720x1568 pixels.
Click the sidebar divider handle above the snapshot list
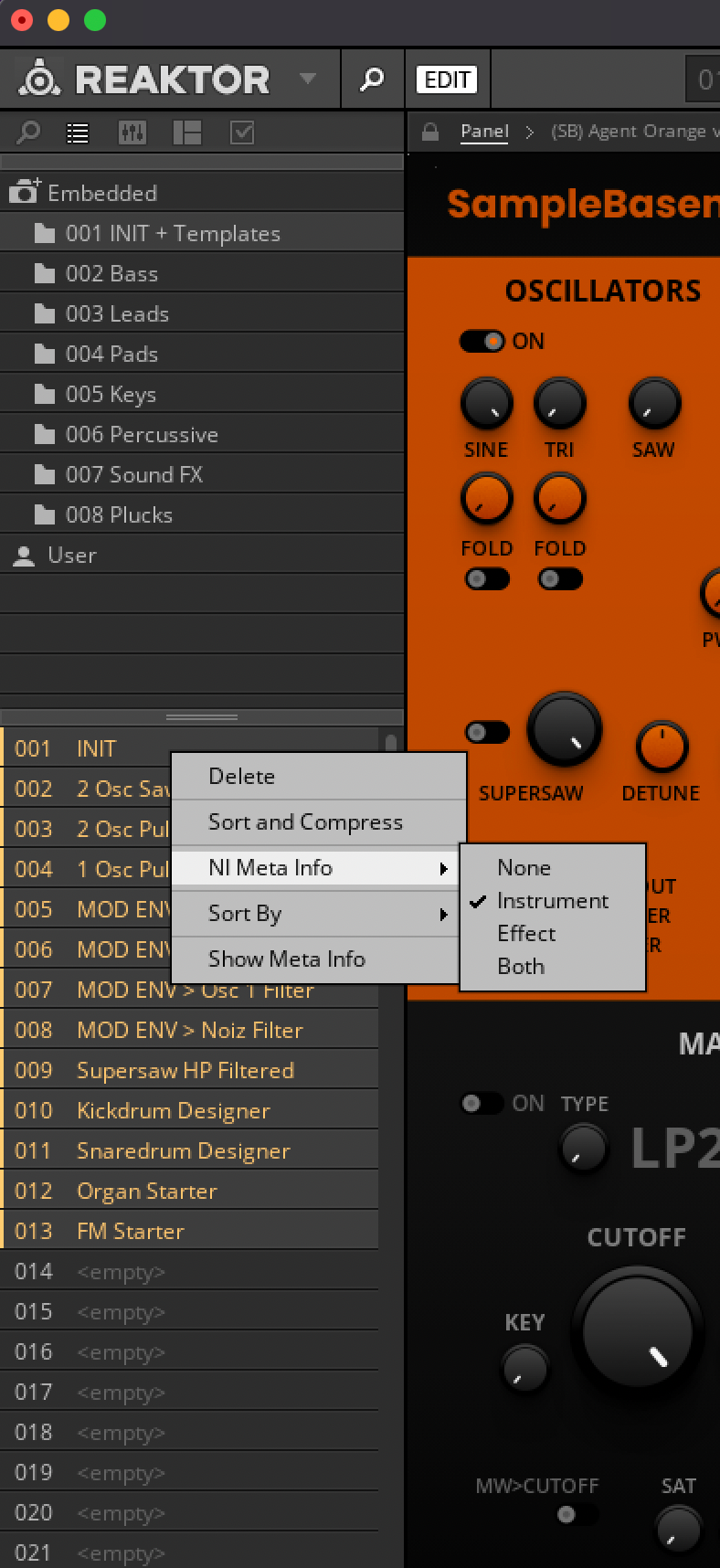coord(201,717)
